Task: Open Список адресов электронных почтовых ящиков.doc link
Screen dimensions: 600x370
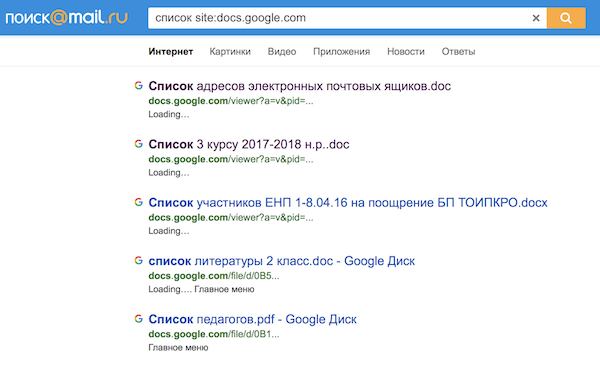Action: click(300, 86)
